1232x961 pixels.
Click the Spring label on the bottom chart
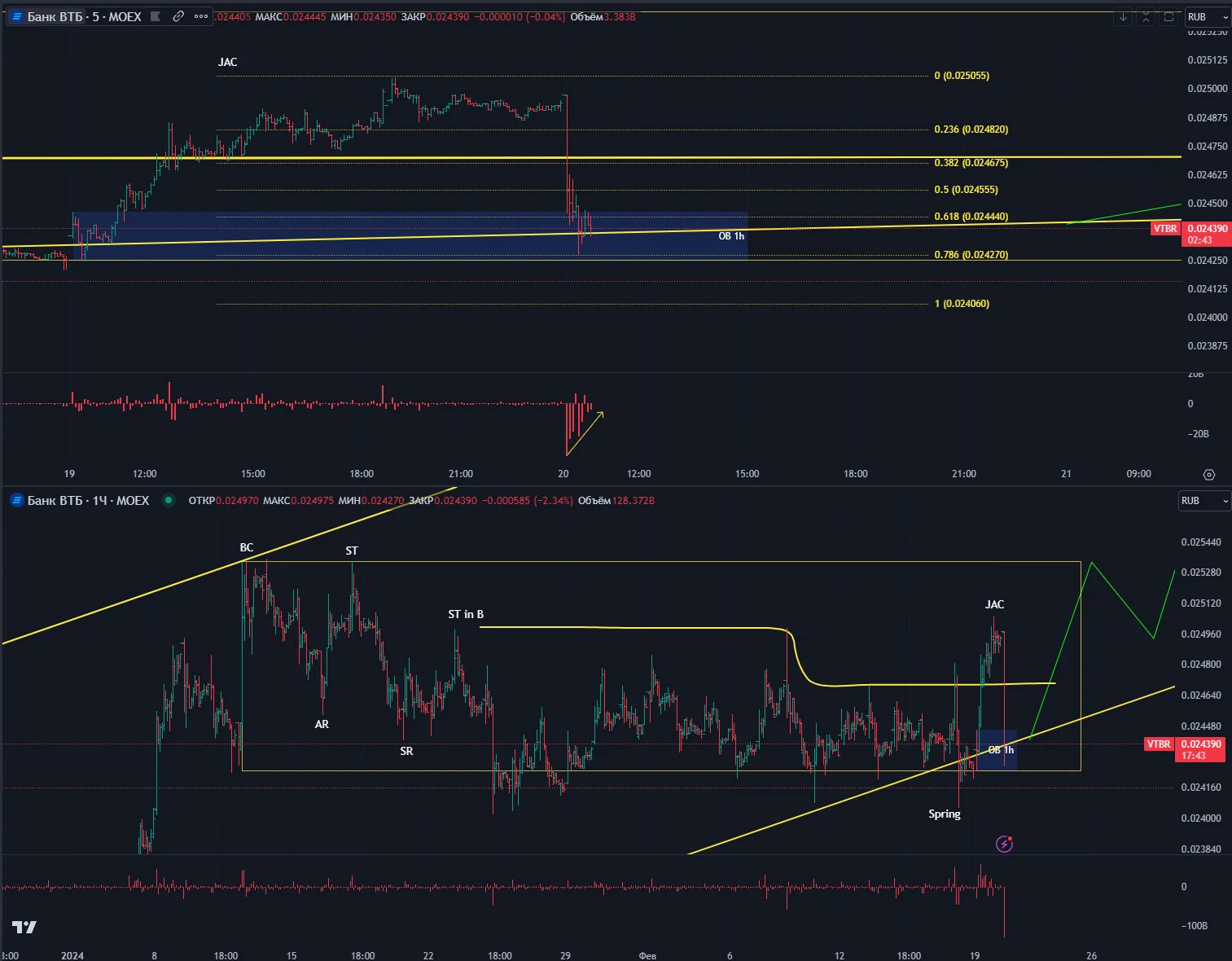(945, 814)
